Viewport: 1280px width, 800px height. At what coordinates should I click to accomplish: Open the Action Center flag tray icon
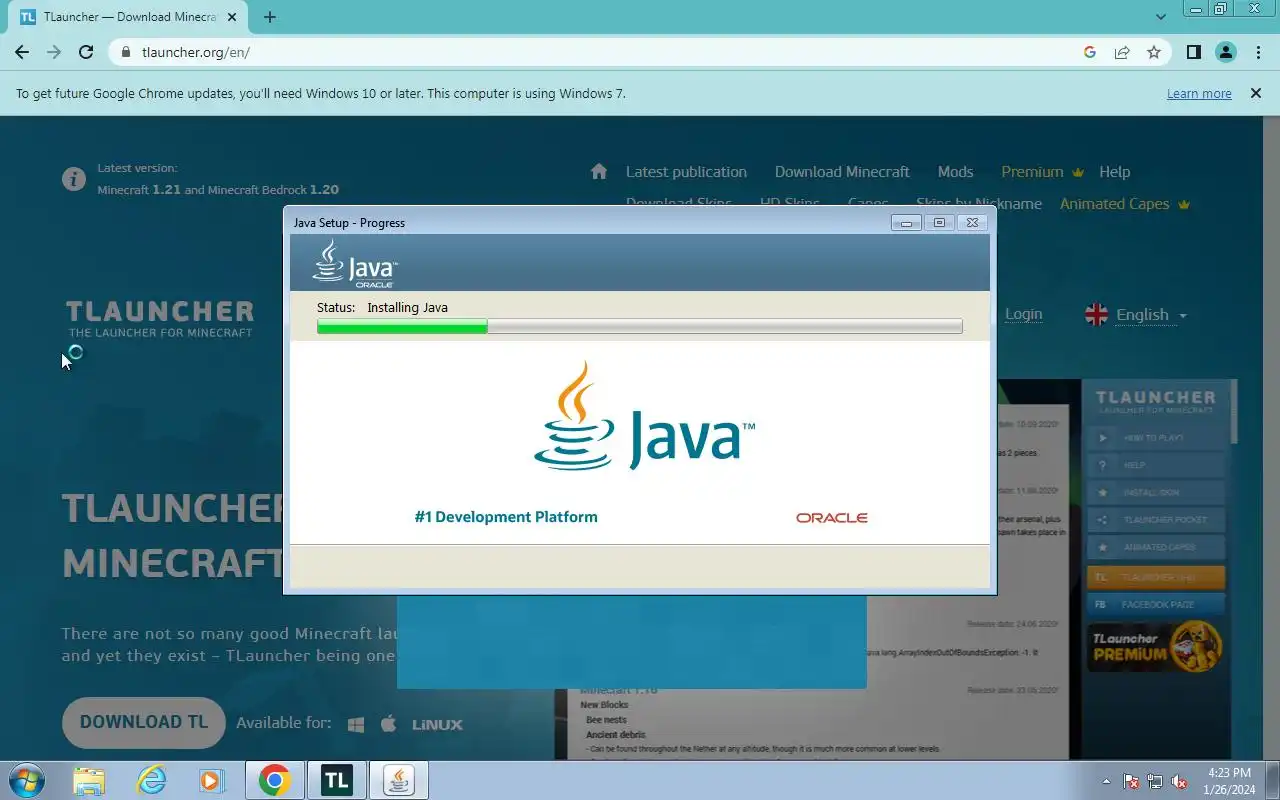(1131, 781)
